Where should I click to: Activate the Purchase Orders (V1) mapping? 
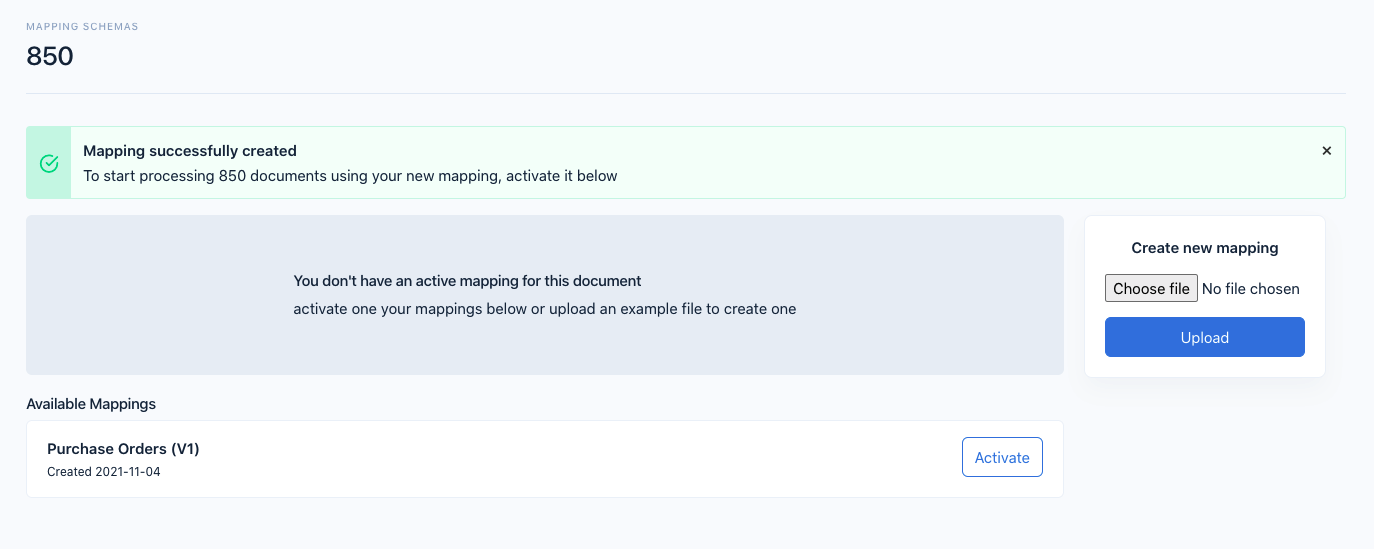point(1002,457)
